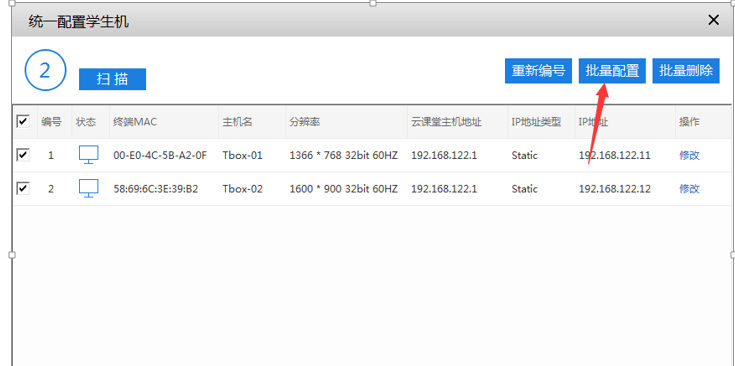The image size is (735, 366).
Task: Click the 统一配置学生机 title text
Action: 78,22
